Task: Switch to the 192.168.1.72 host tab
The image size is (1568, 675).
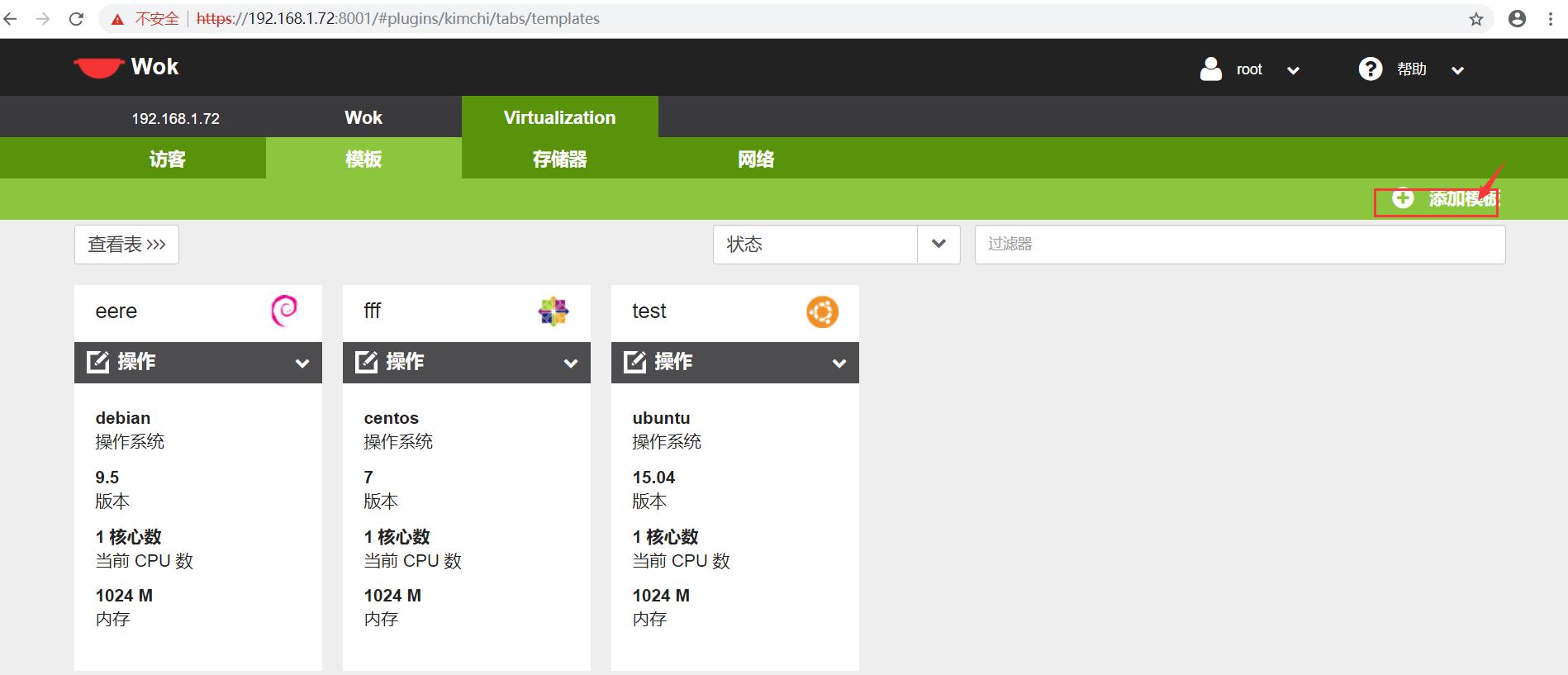Action: pyautogui.click(x=176, y=118)
